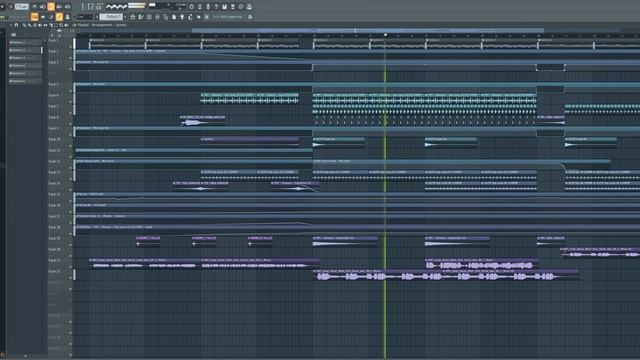
Task: Click the time display 1:17:54
Action: pyautogui.click(x=92, y=7)
